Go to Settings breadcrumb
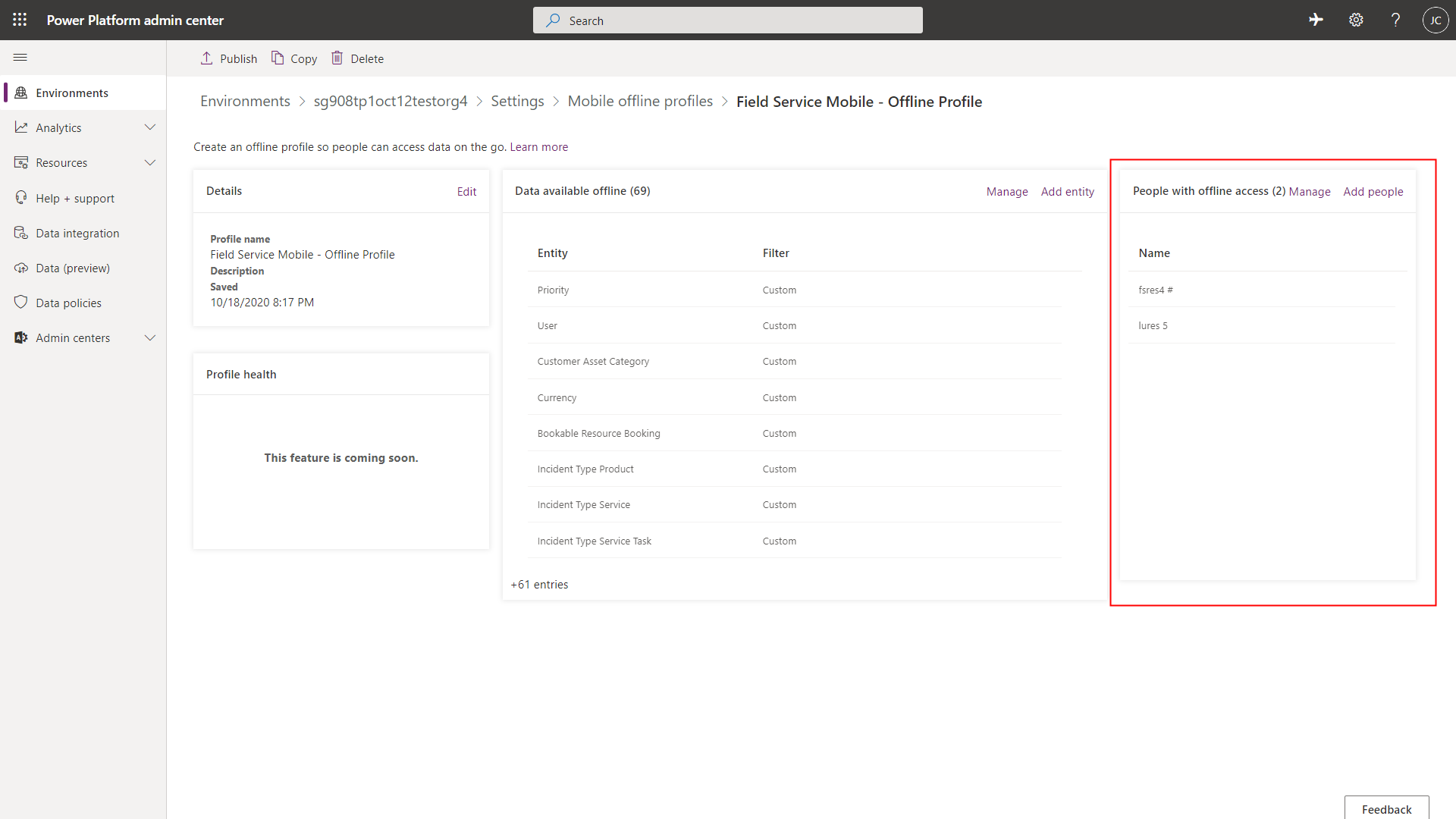 point(517,102)
